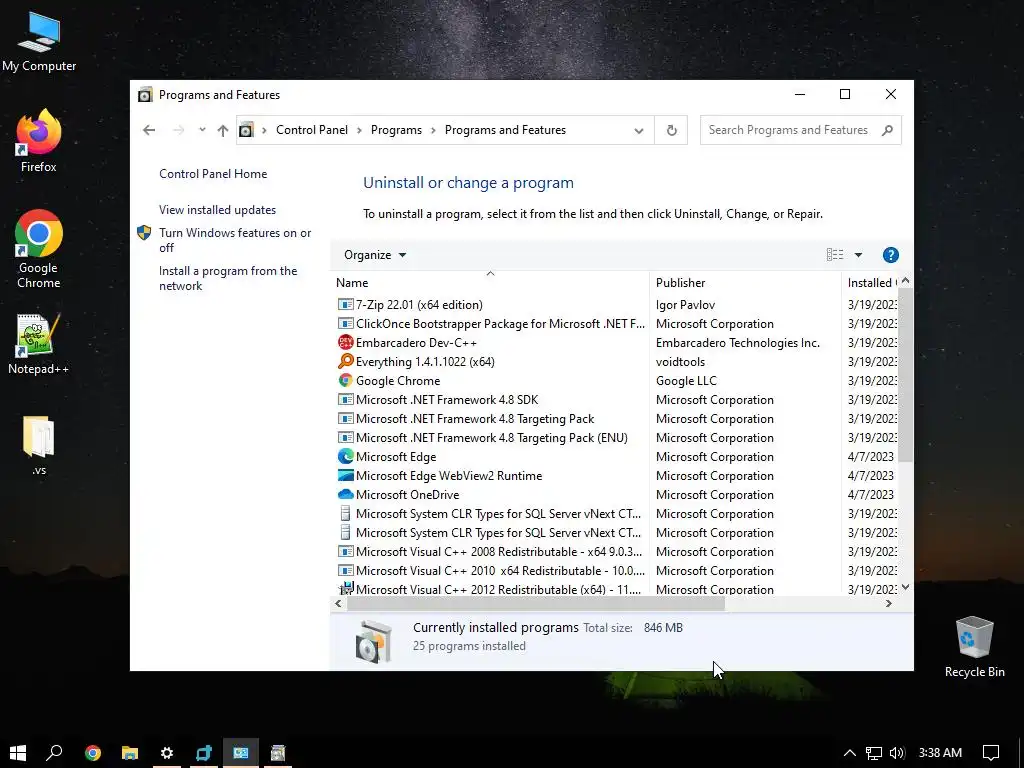1024x768 pixels.
Task: Expand the chevron after Control Panel breadcrumb
Action: pyautogui.click(x=359, y=130)
